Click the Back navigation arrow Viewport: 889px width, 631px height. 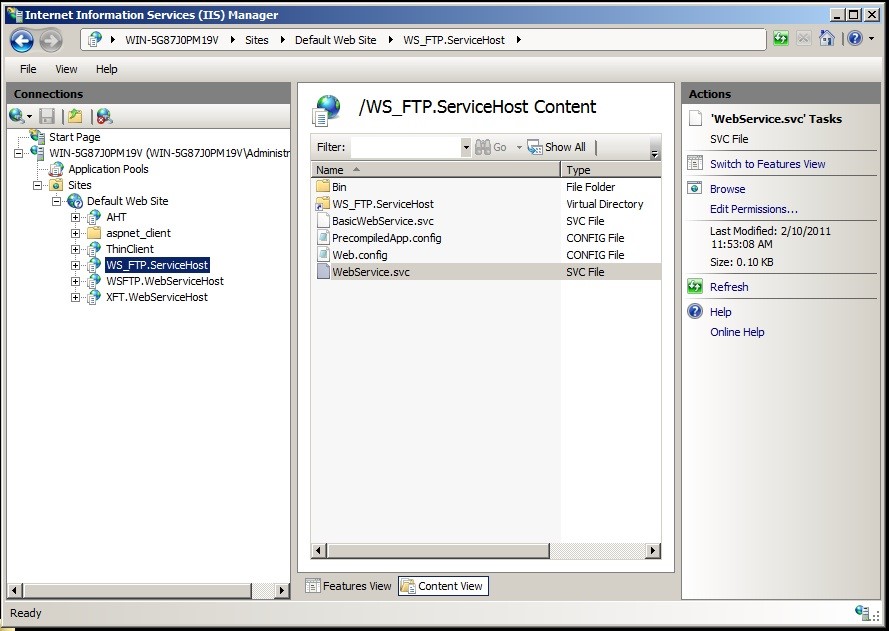[x=20, y=38]
